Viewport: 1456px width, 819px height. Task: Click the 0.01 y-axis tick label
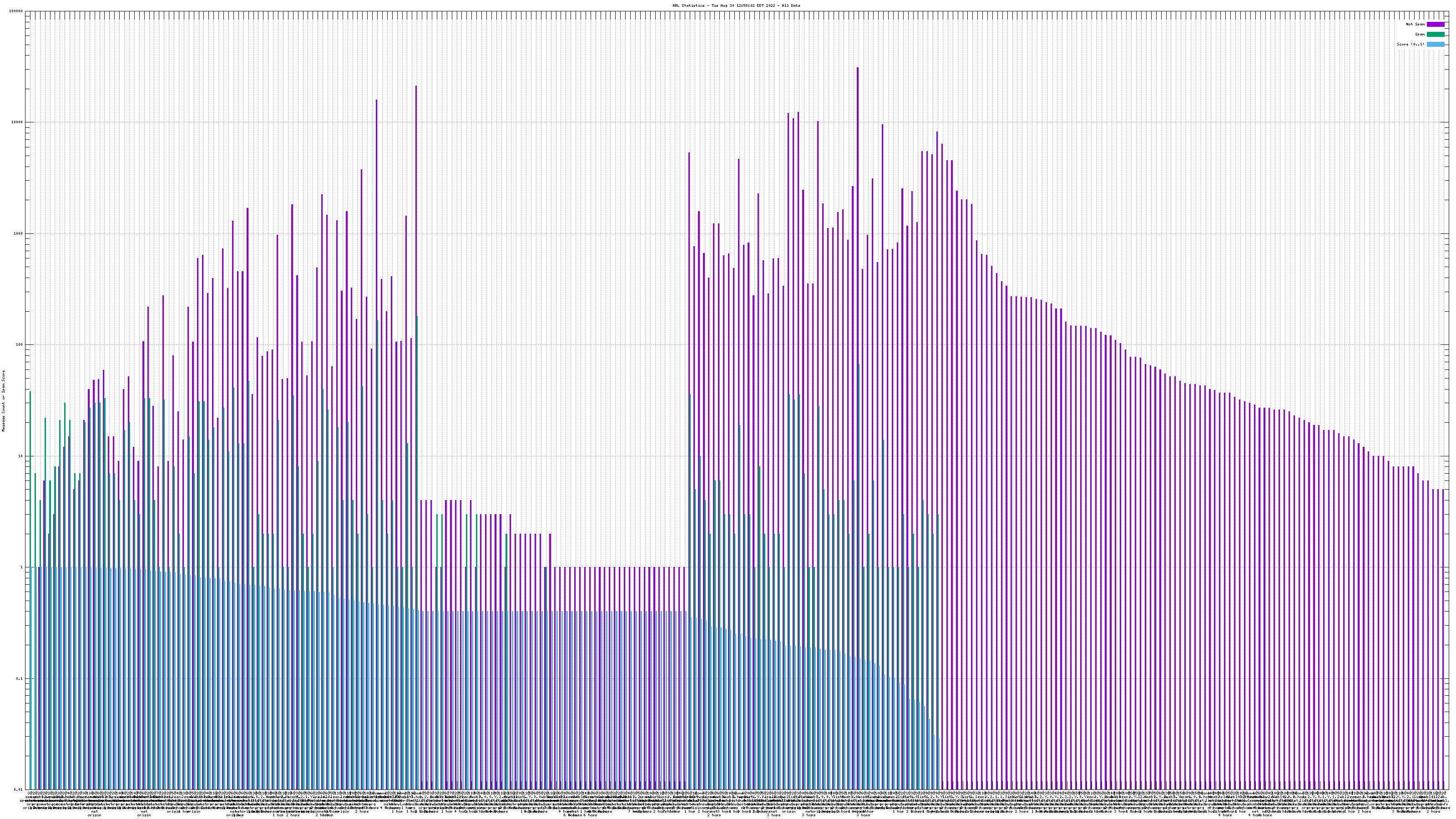pyautogui.click(x=19, y=789)
